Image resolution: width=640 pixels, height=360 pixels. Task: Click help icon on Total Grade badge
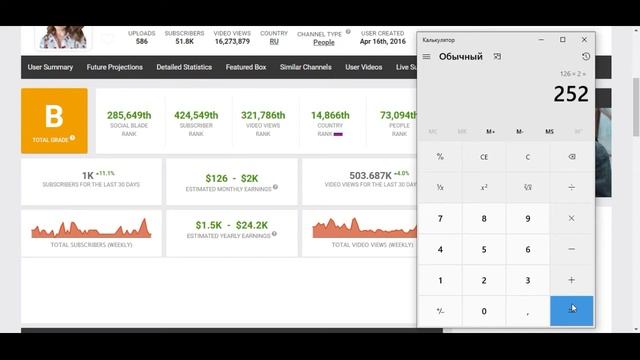pos(72,138)
